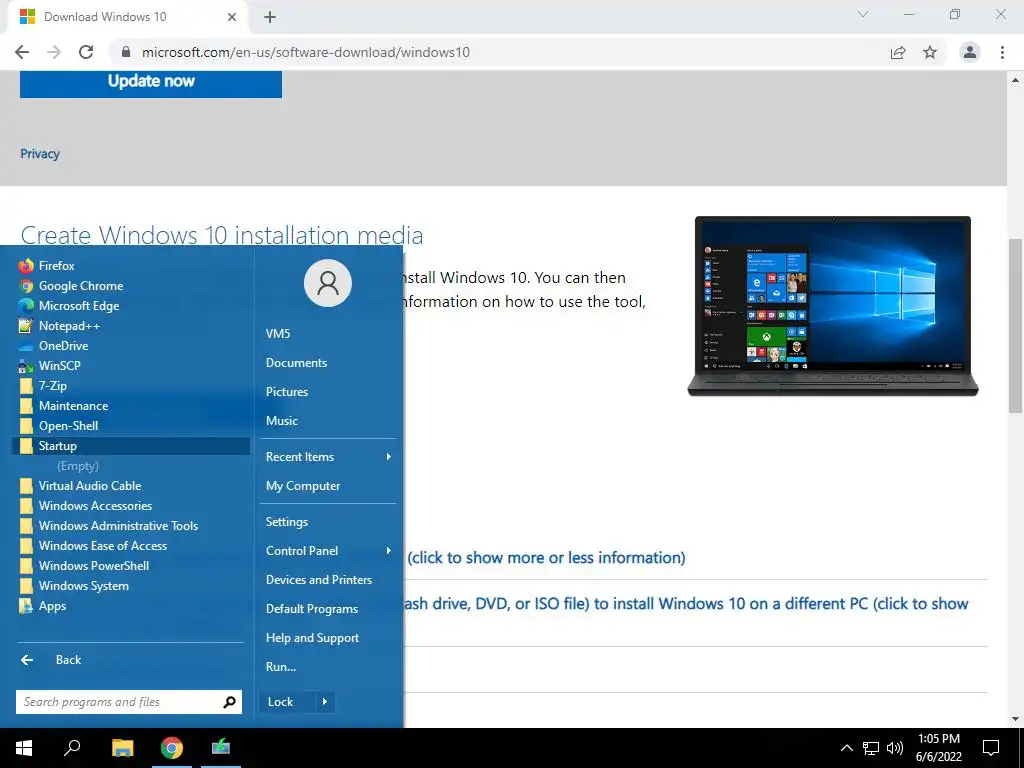Show hidden system tray icons
Viewport: 1024px width, 768px height.
846,748
